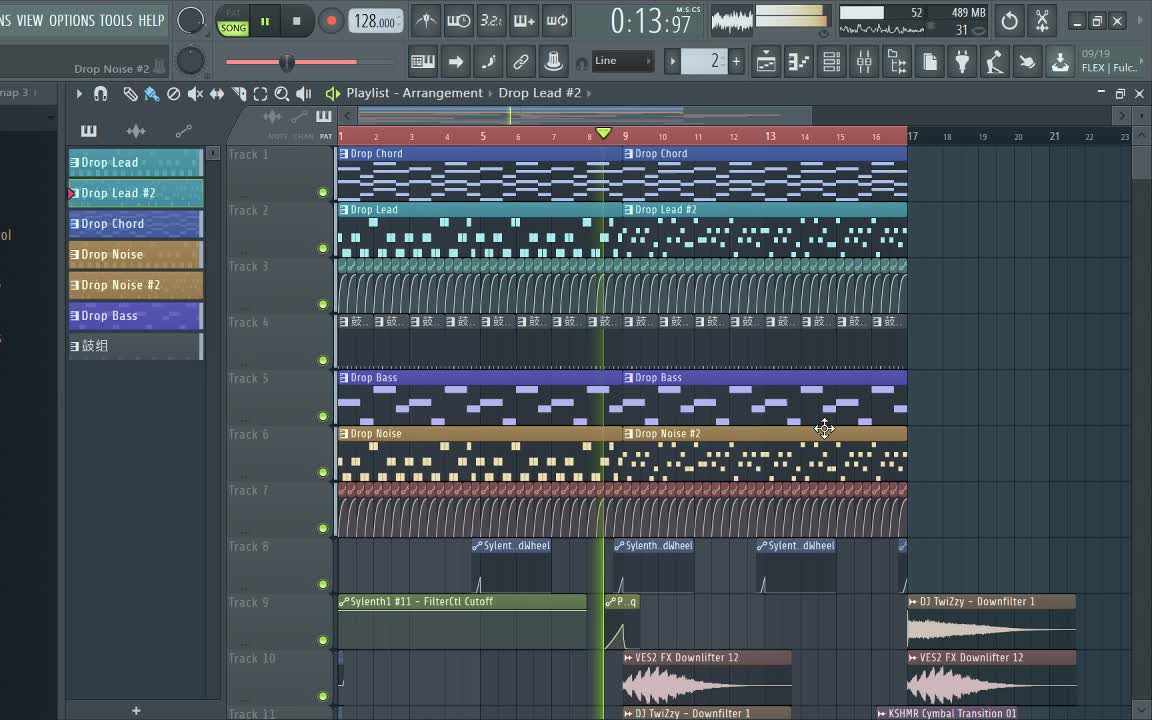
Task: Toggle loop recording
Action: [557, 21]
